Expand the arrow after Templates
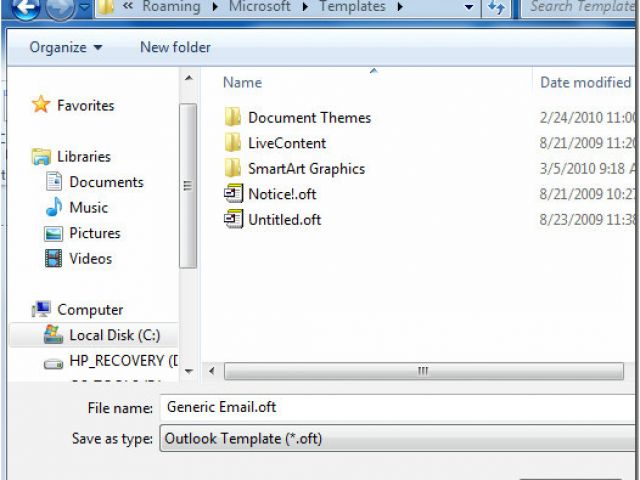The image size is (640, 480). pos(400,7)
